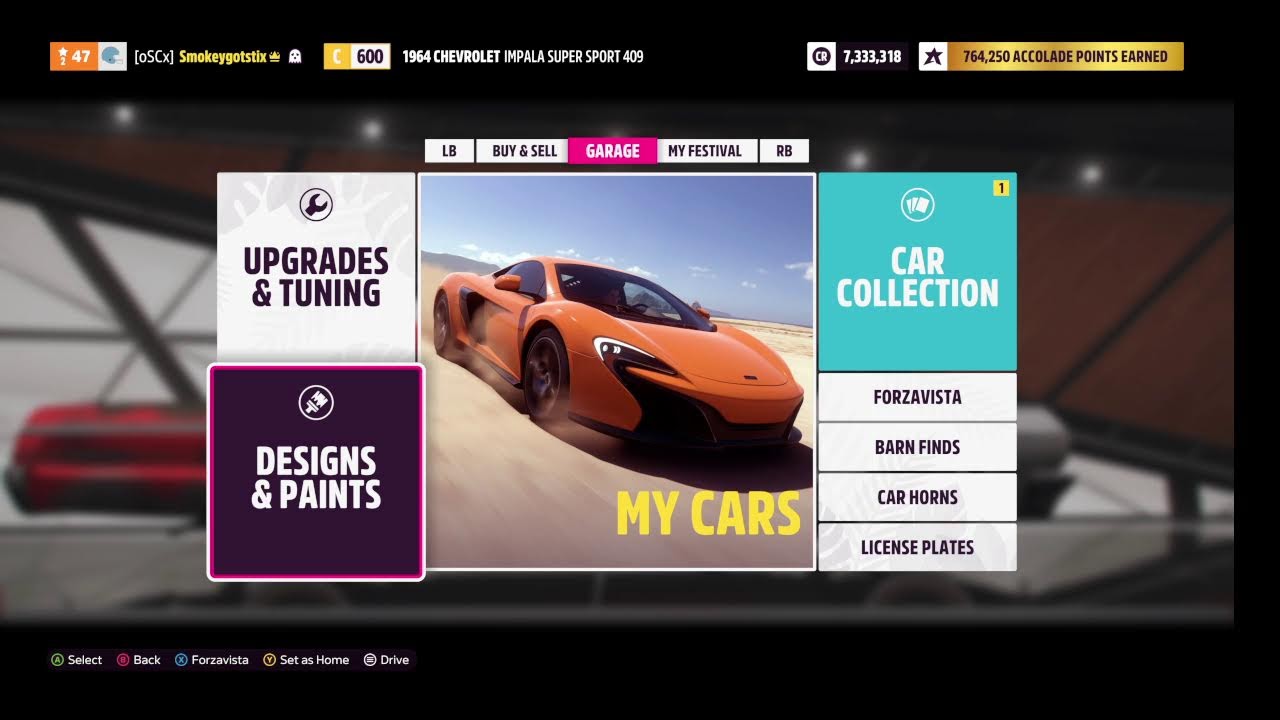Click the orange level 47 badge
The image size is (1280, 720).
[72, 57]
